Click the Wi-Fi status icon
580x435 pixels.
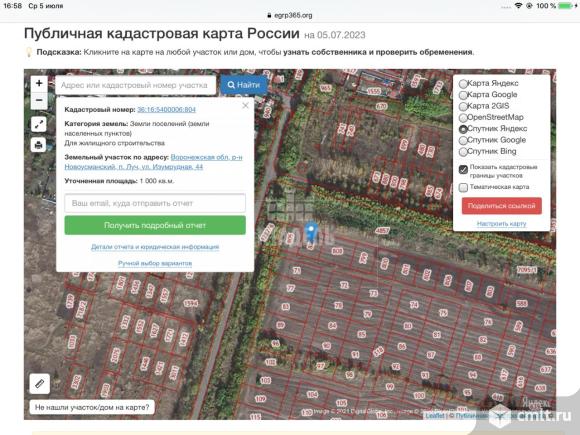[518, 6]
